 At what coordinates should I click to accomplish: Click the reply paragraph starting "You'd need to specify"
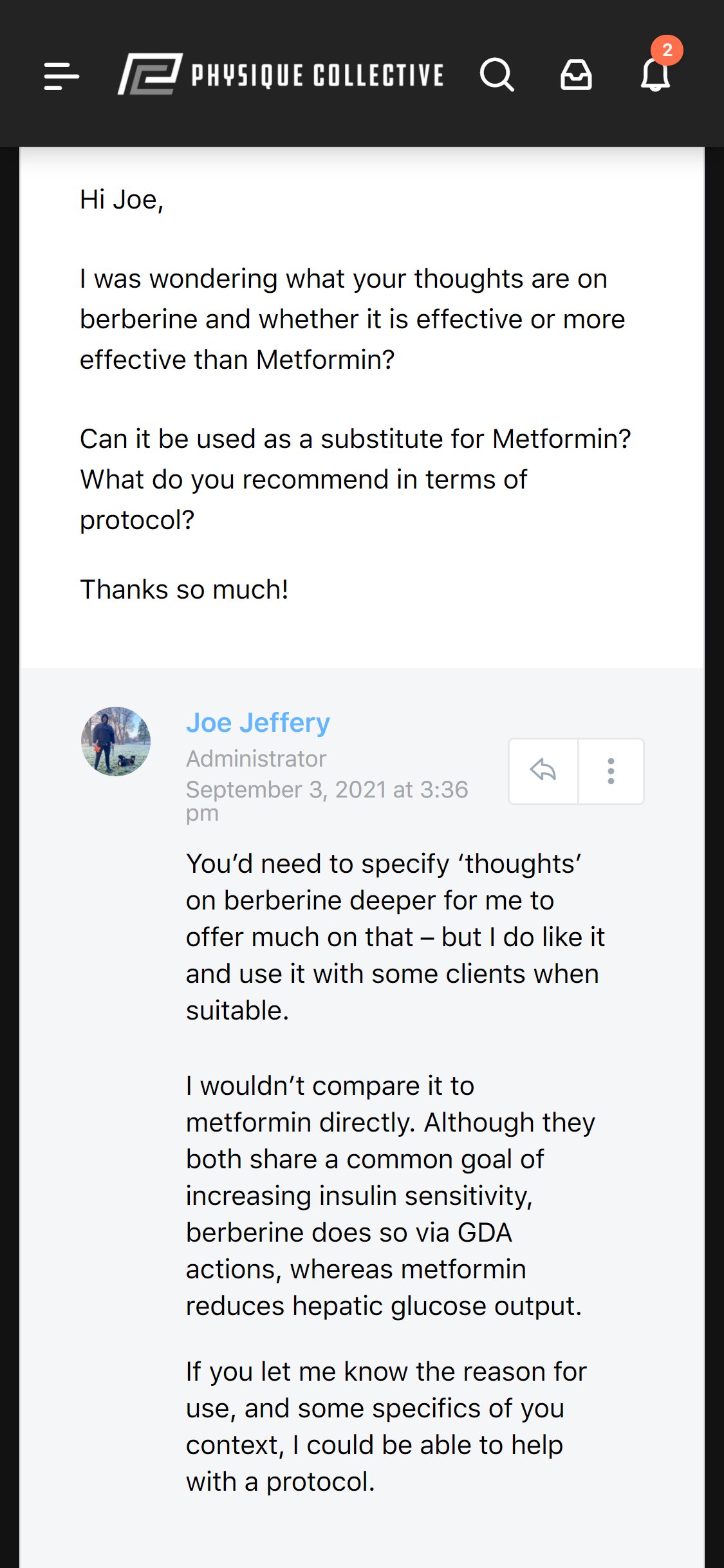coord(395,937)
